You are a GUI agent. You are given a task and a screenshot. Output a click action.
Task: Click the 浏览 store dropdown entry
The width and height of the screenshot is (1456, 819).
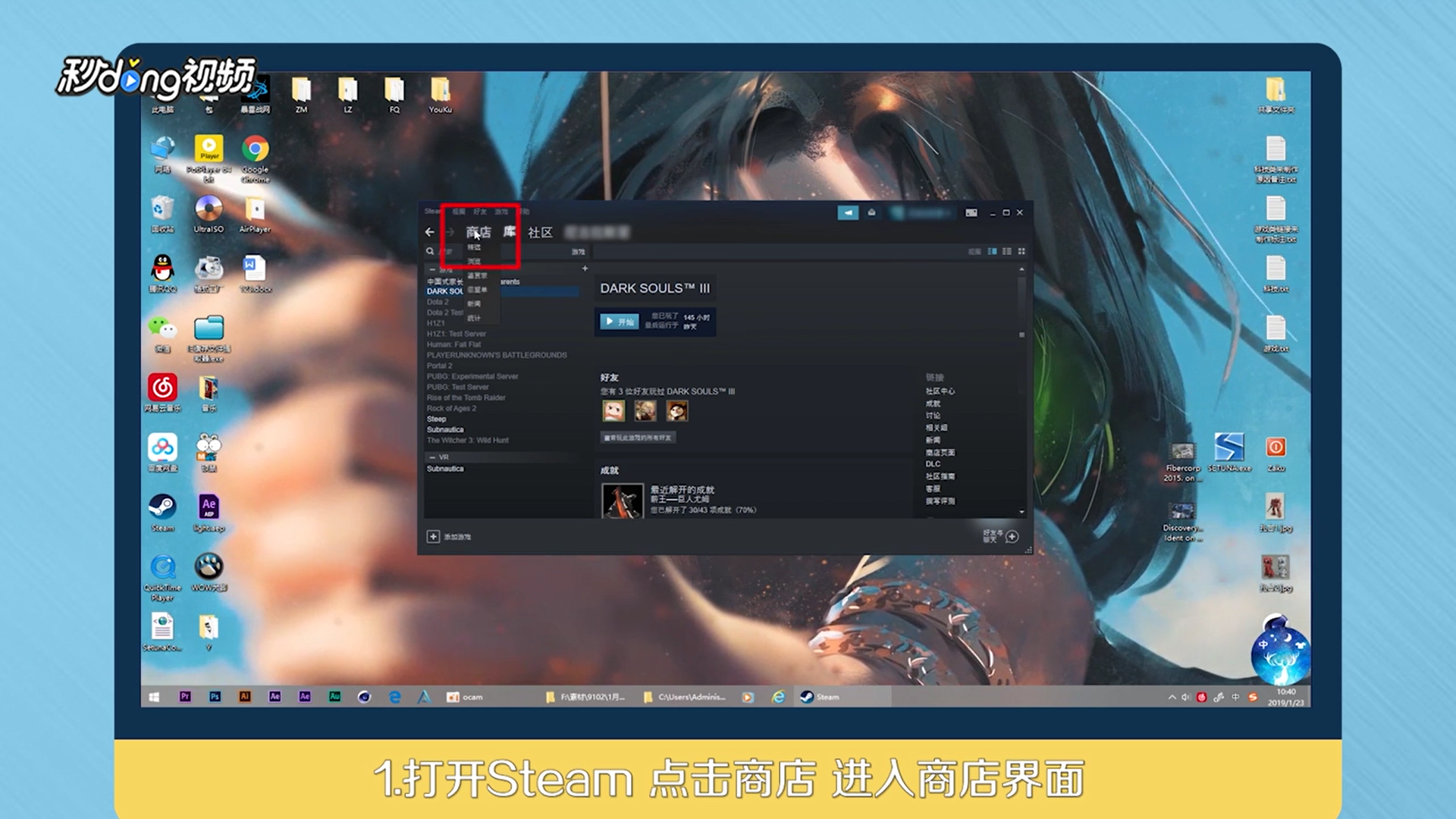[x=474, y=261]
